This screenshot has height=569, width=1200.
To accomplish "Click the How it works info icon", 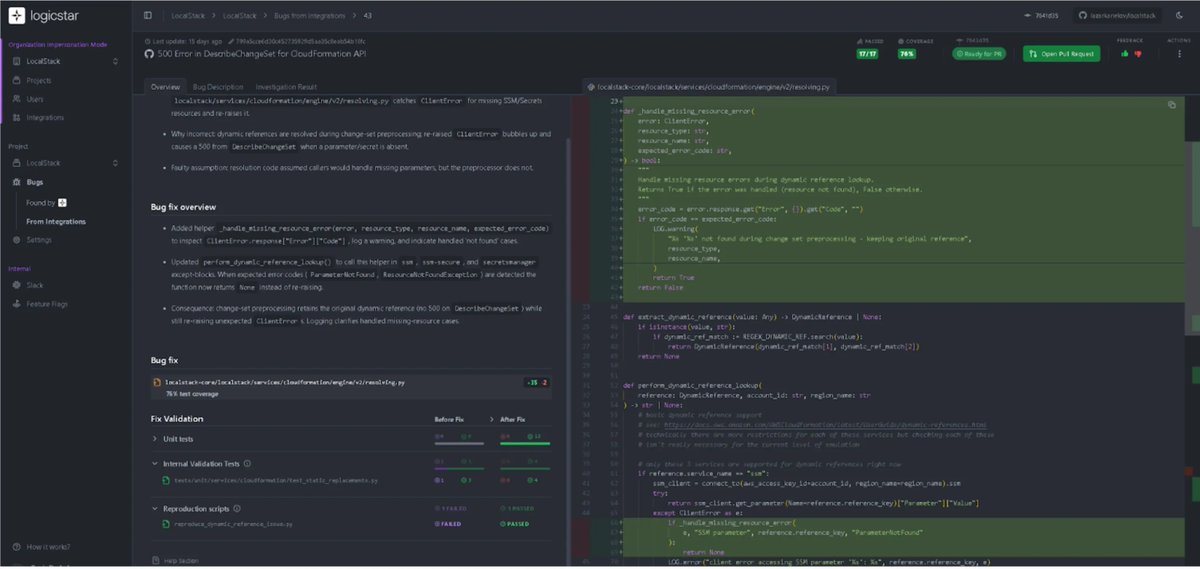I will tap(16, 547).
